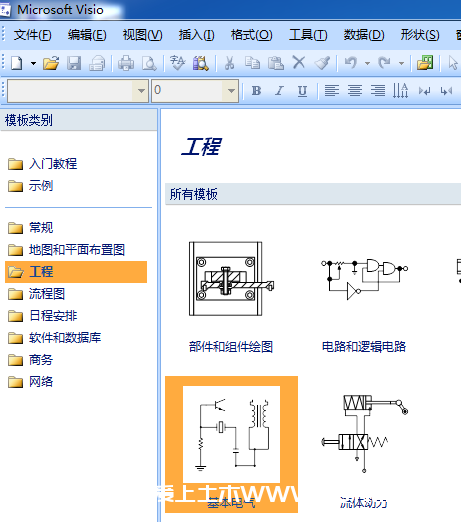
Task: Click the 部件和组件绘图 label
Action: [x=231, y=347]
